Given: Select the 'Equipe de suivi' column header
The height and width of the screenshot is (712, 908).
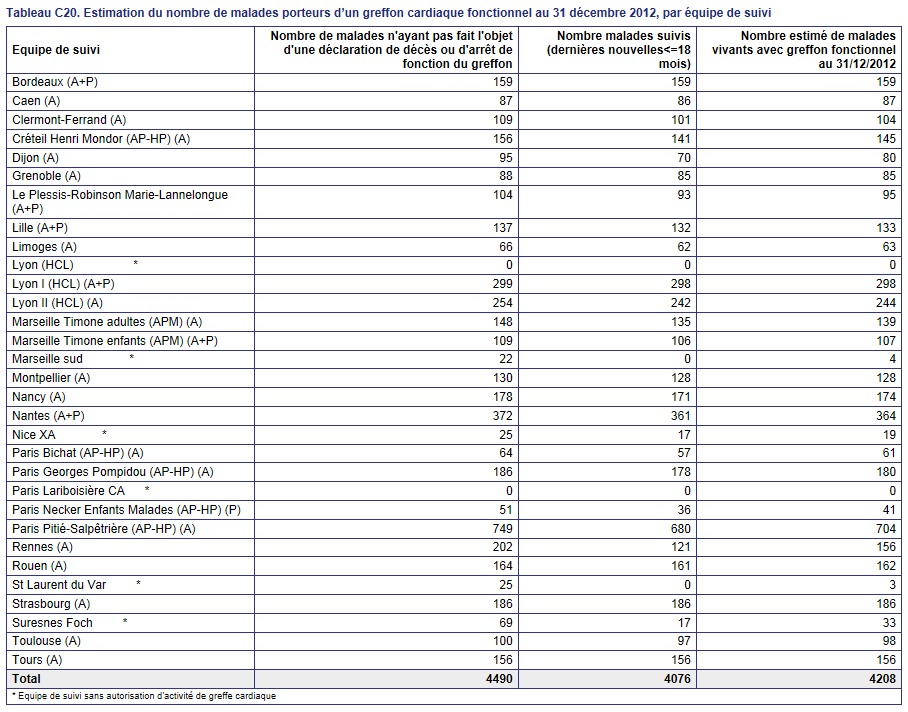Looking at the screenshot, I should pyautogui.click(x=56, y=50).
